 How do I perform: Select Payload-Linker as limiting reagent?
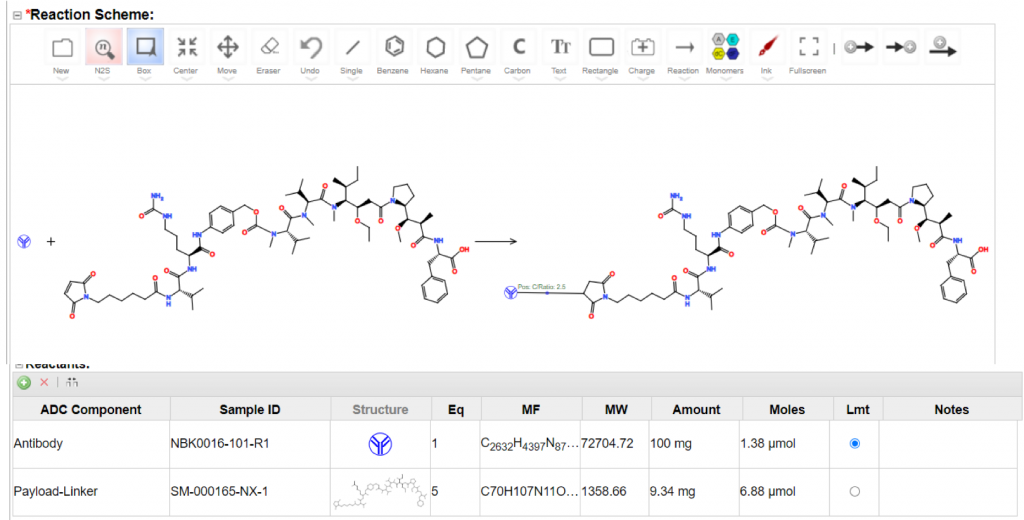pyautogui.click(x=854, y=491)
